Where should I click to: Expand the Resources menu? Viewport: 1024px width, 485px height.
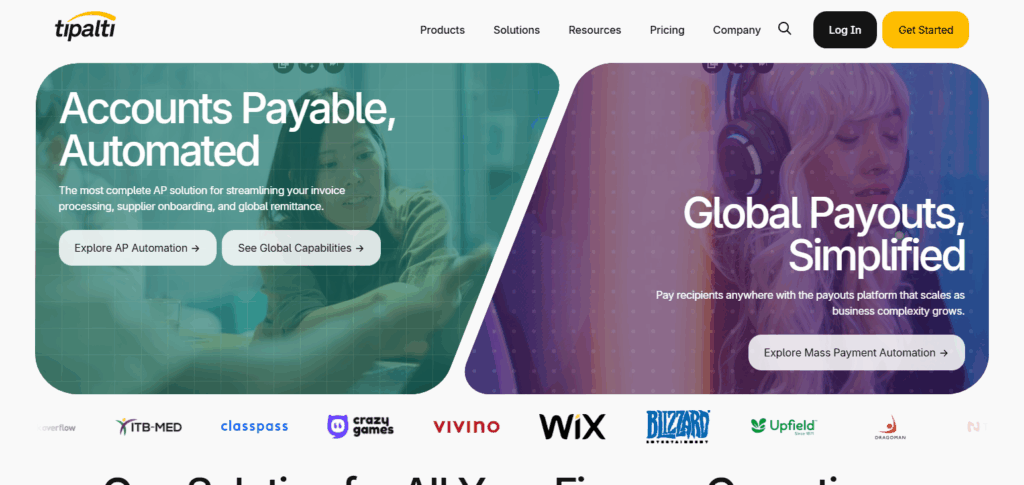coord(594,30)
